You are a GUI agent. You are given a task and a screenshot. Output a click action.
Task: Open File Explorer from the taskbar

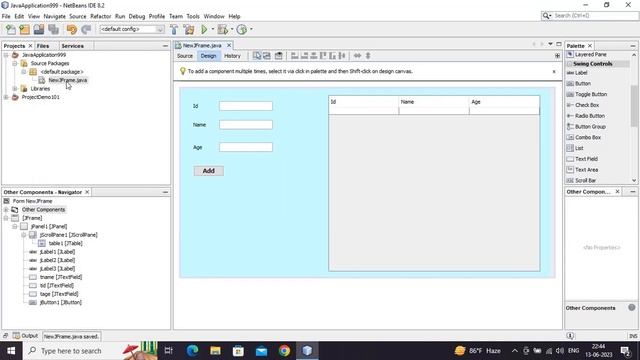coord(216,351)
